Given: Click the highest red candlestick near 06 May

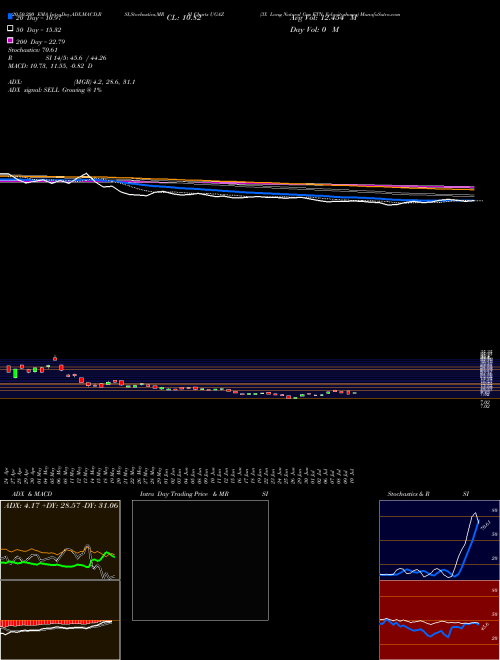Looking at the screenshot, I should (55, 358).
